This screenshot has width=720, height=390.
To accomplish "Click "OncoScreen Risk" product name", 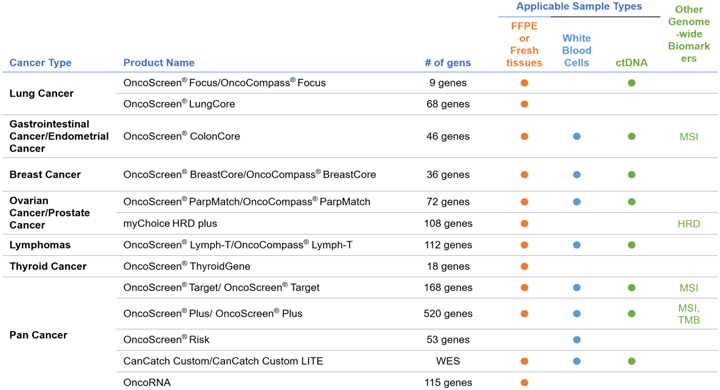I will pos(166,339).
